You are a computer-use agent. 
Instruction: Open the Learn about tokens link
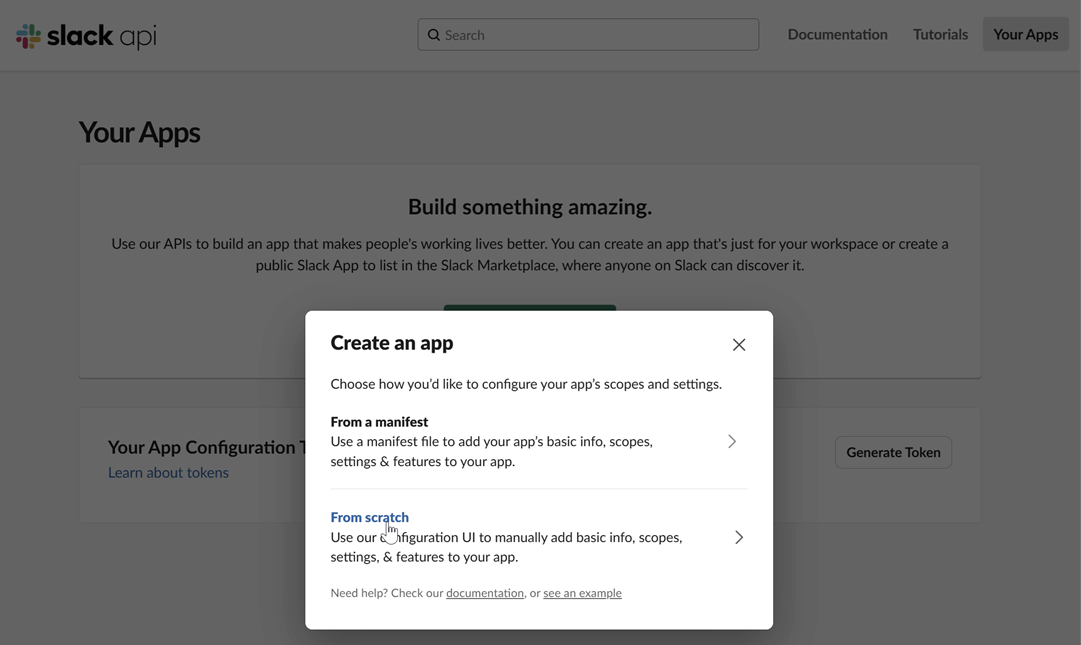(168, 472)
